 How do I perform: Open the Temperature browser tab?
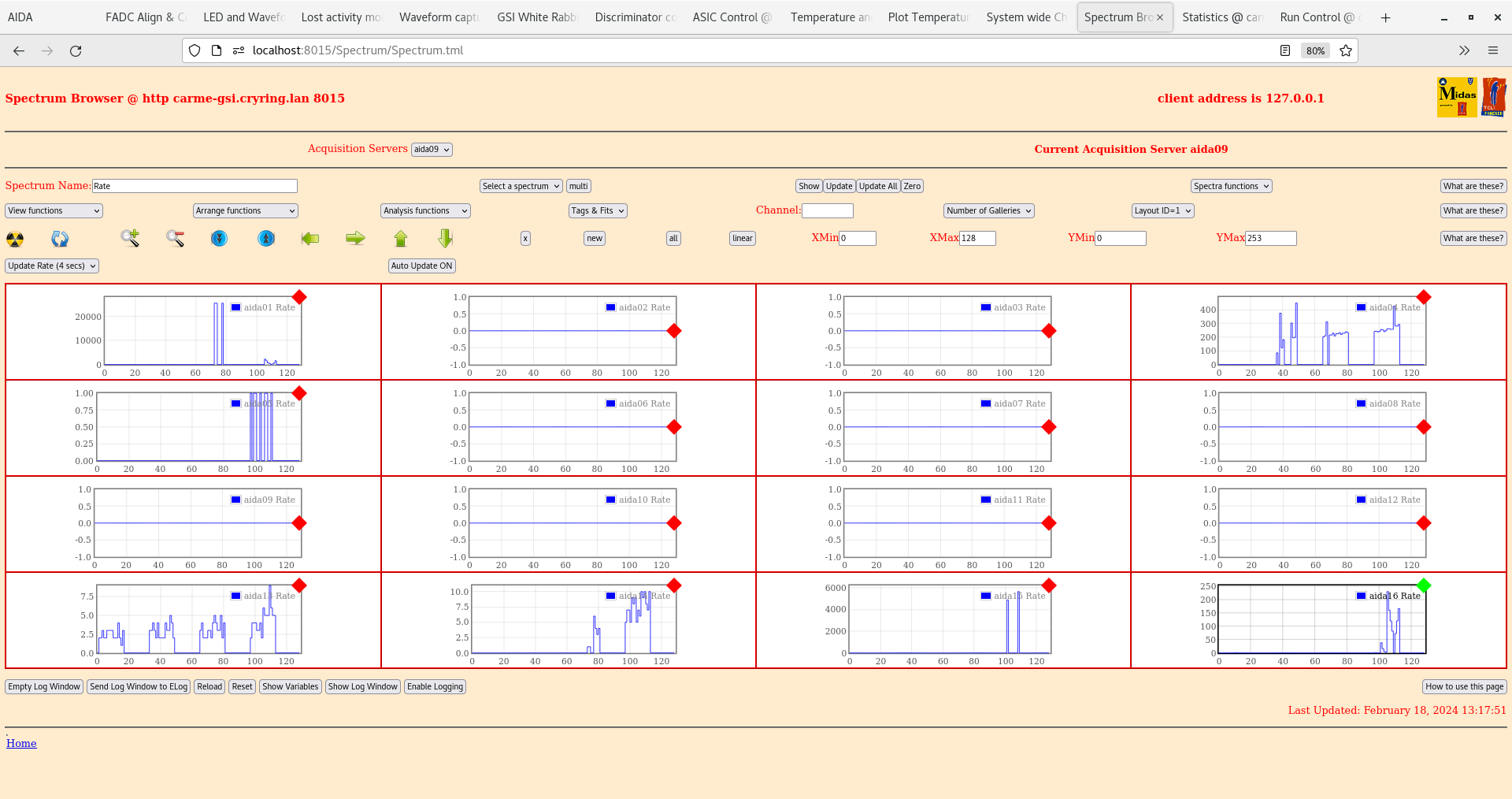830,17
